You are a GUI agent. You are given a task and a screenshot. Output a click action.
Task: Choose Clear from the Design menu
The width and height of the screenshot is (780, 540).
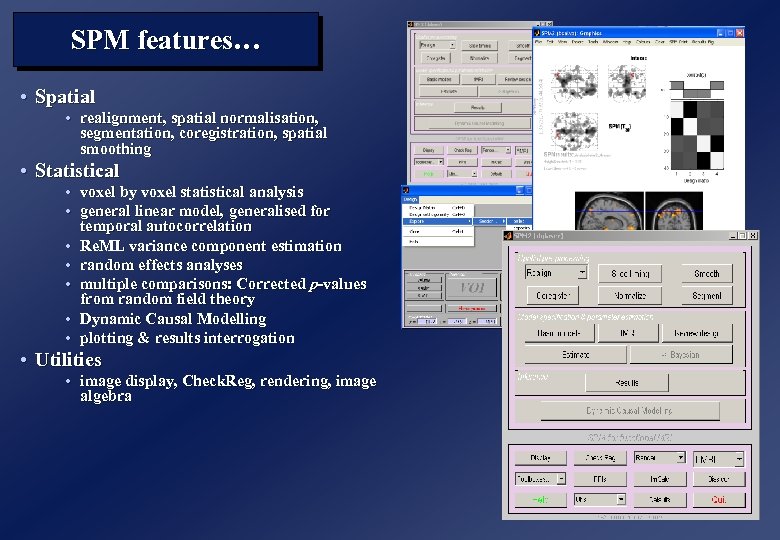point(437,232)
